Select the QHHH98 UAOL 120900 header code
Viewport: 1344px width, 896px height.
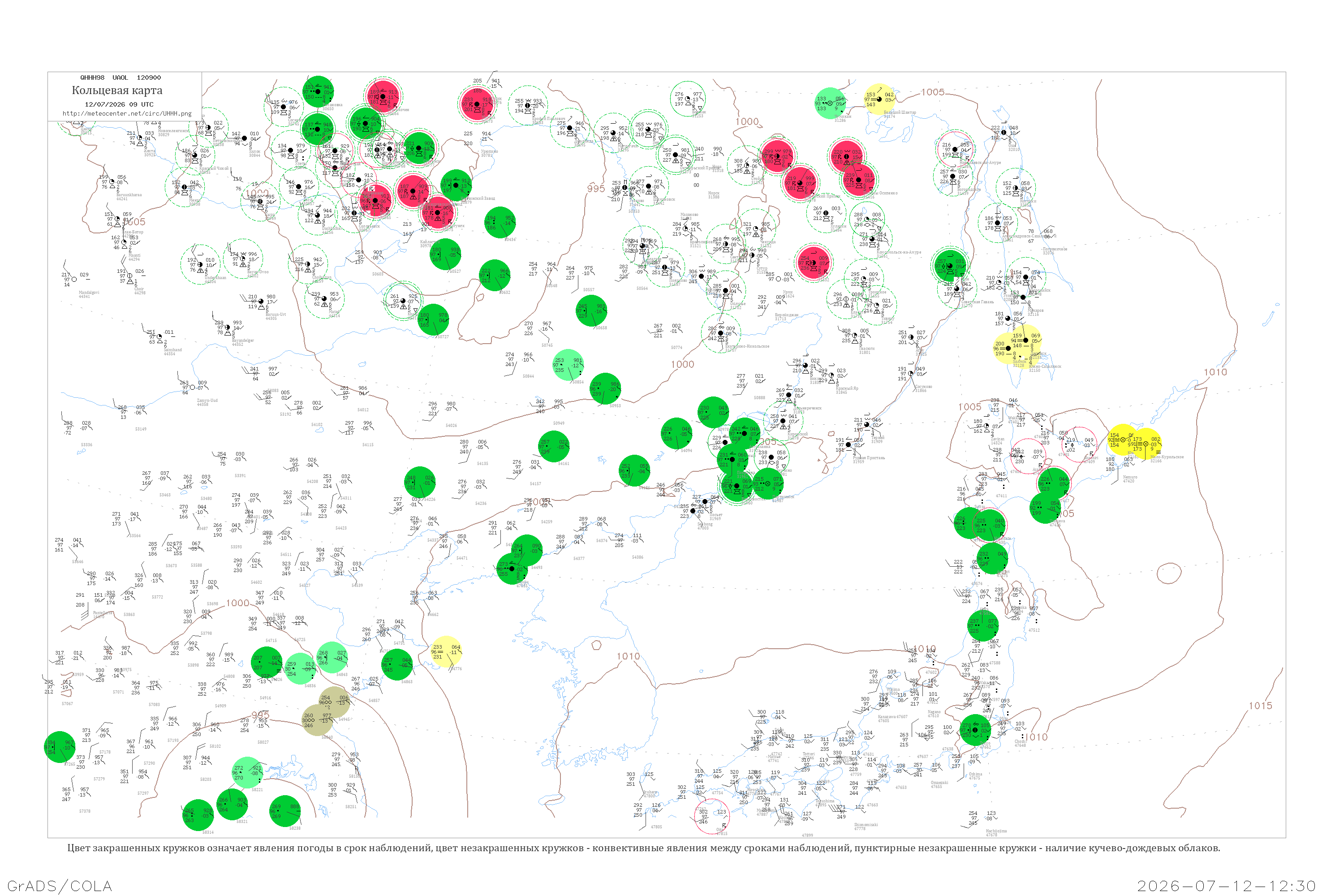coord(121,78)
